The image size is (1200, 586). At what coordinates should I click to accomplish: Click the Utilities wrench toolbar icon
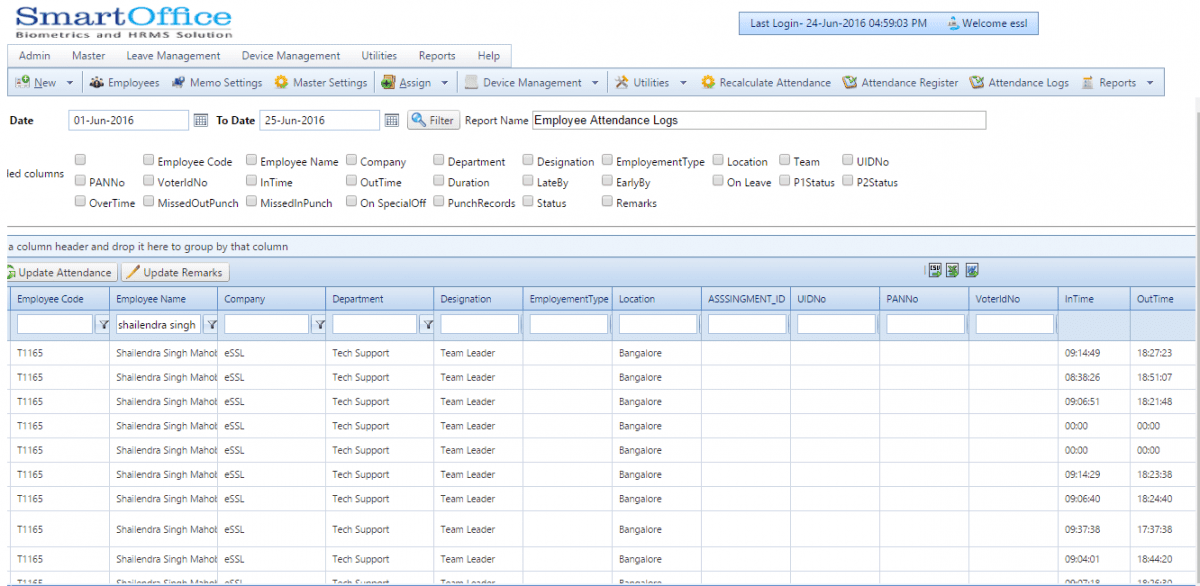(x=621, y=82)
